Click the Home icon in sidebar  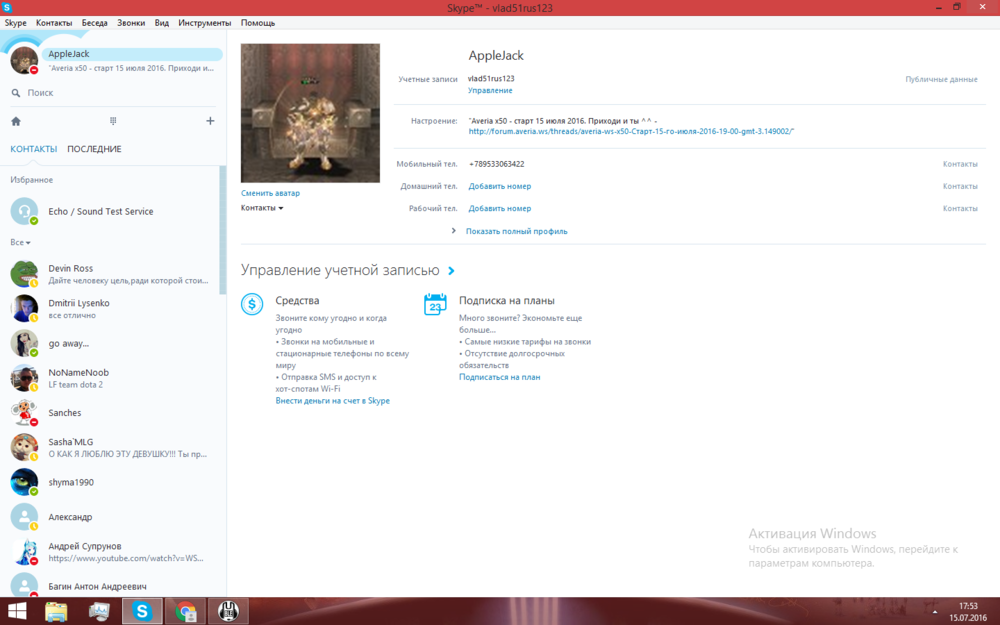click(16, 121)
